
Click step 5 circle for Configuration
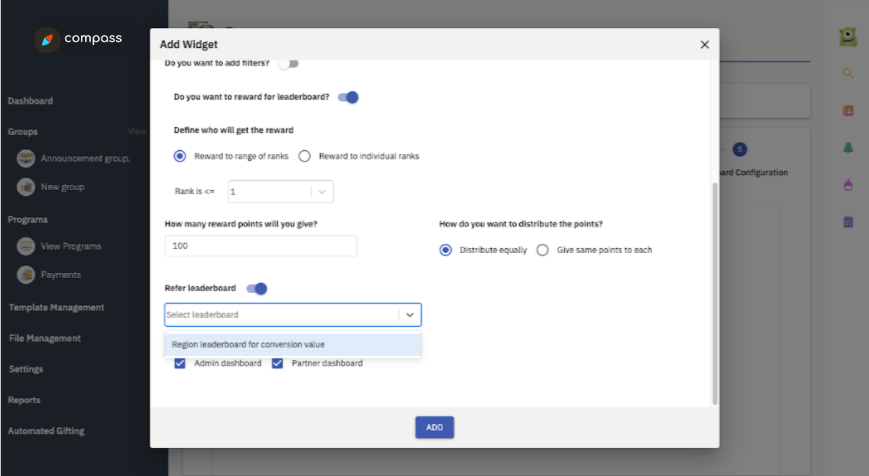739,149
